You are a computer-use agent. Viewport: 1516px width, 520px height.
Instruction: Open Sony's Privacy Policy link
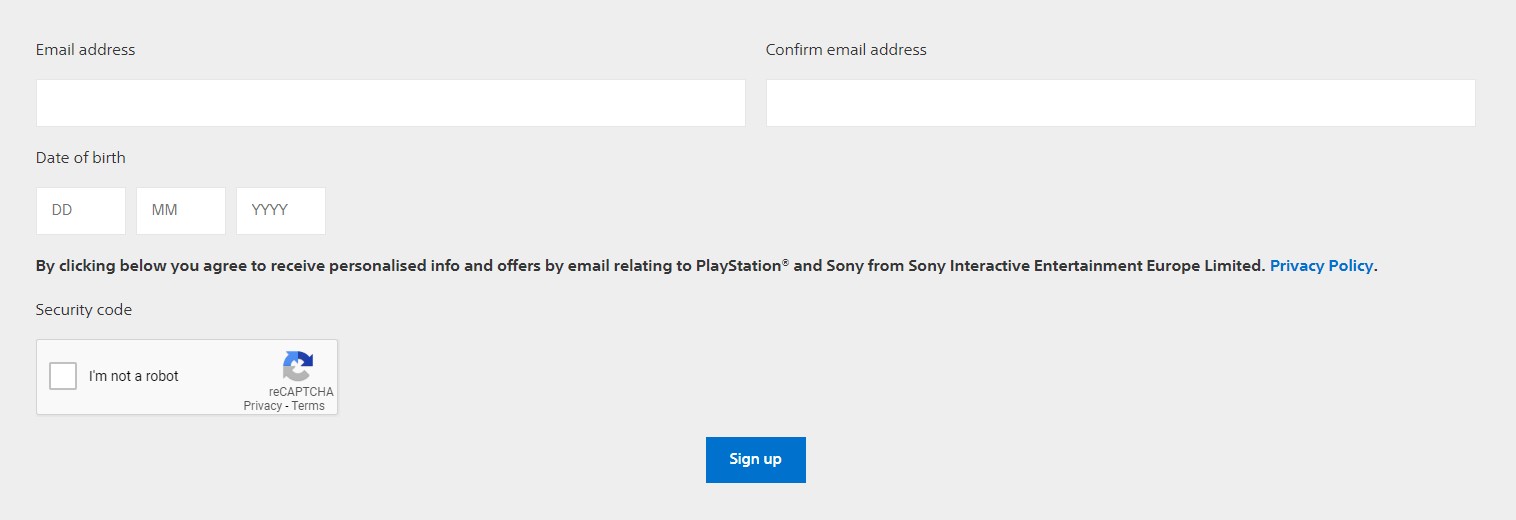coord(1321,266)
